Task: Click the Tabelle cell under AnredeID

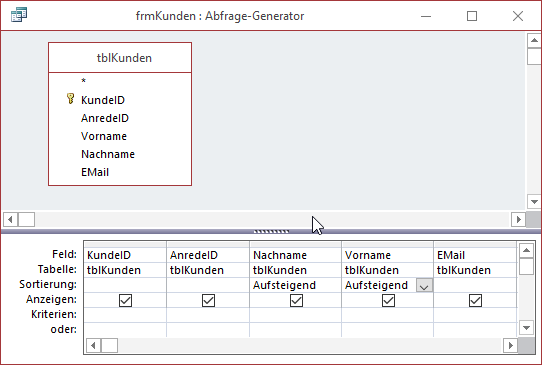Action: point(208,270)
